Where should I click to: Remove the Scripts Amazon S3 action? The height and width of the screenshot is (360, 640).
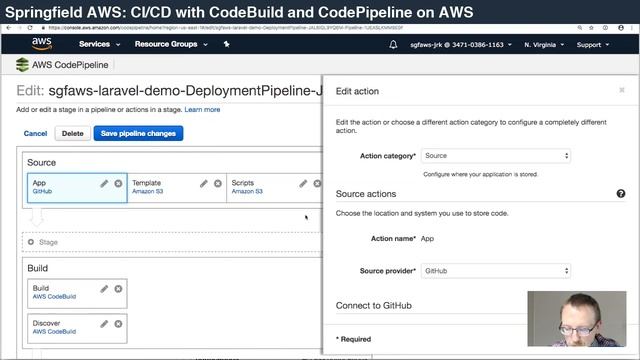click(x=317, y=184)
